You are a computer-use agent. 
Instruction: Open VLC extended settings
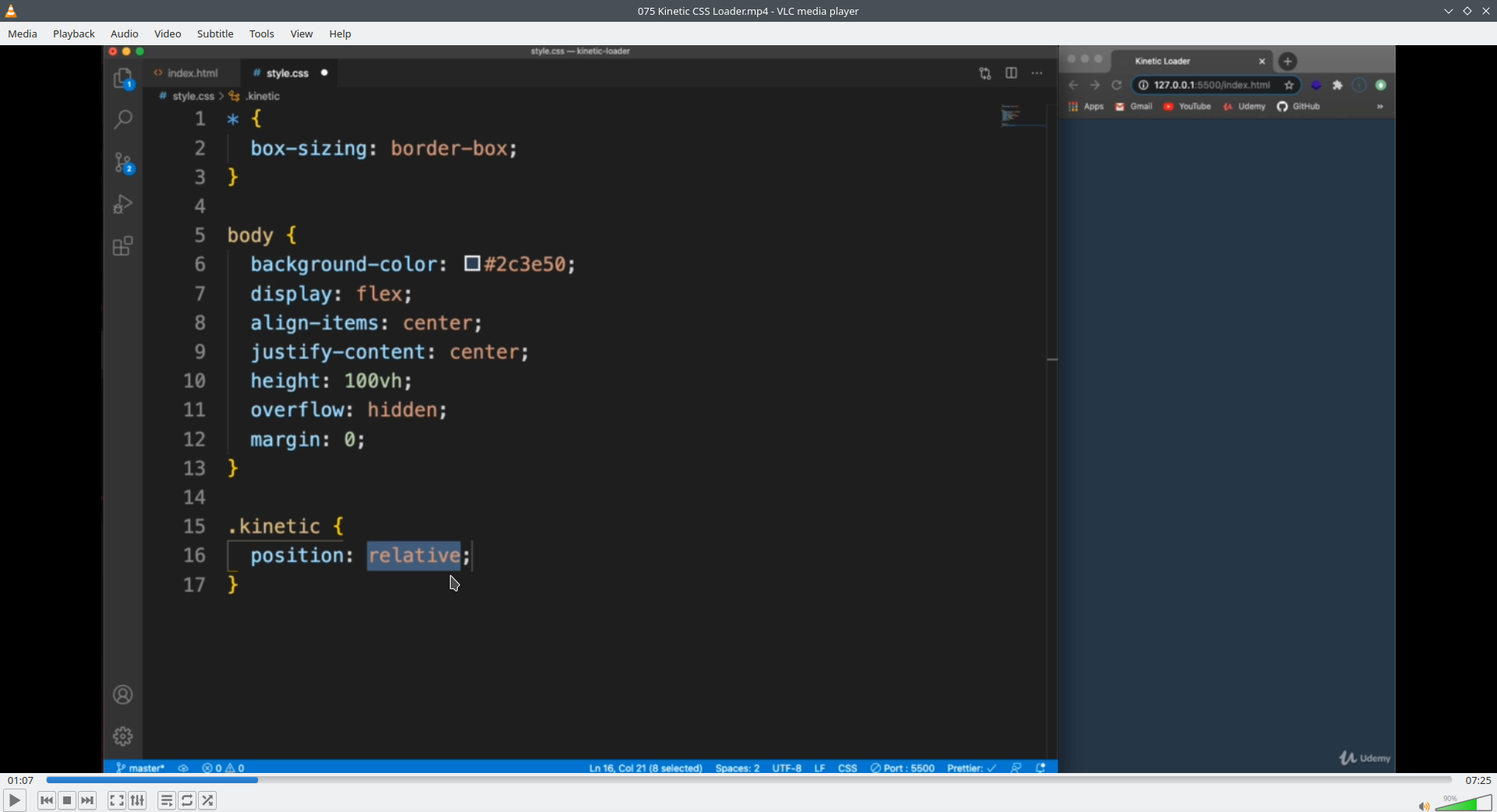(137, 800)
